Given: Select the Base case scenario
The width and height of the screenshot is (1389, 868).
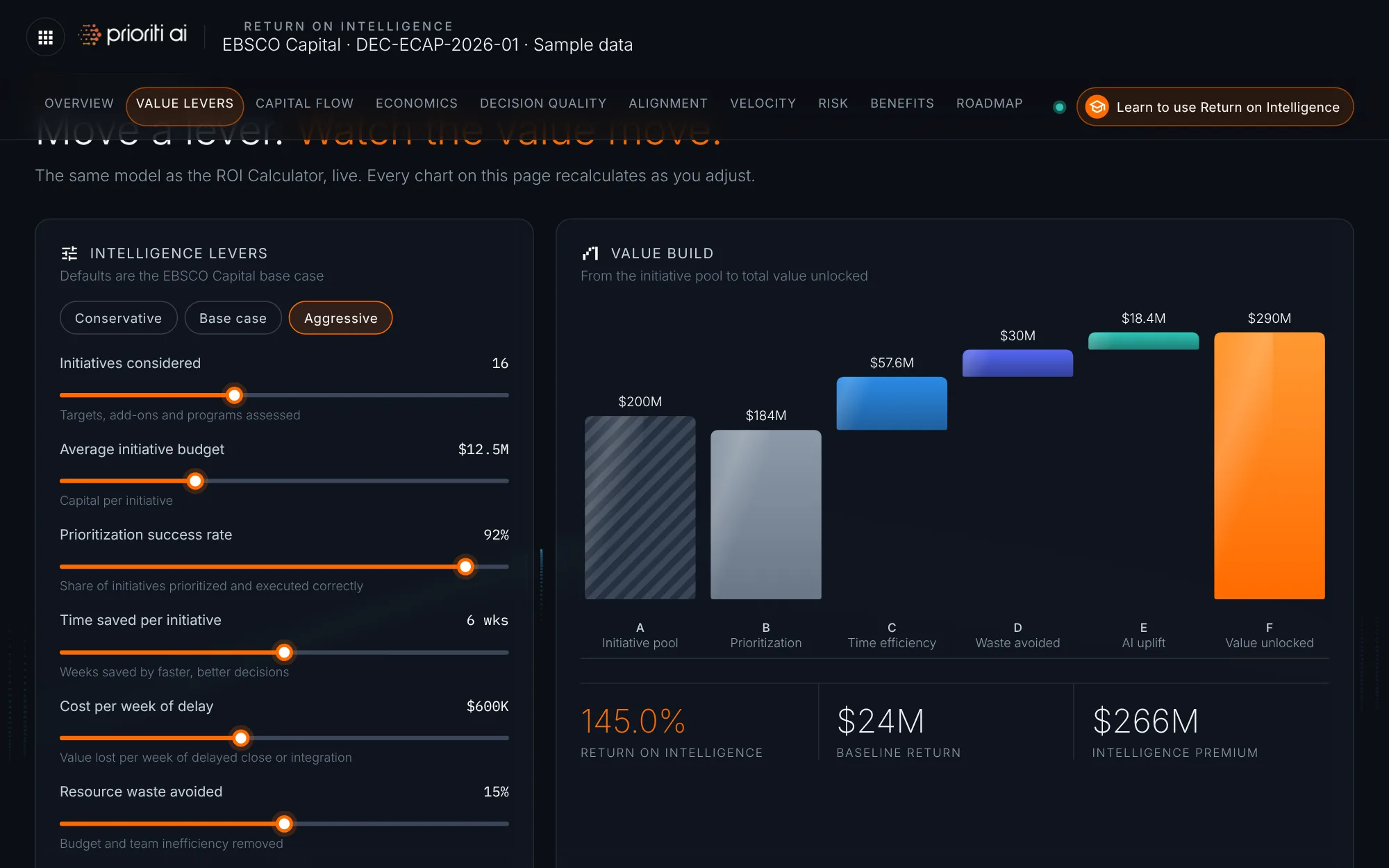Looking at the screenshot, I should (x=233, y=318).
